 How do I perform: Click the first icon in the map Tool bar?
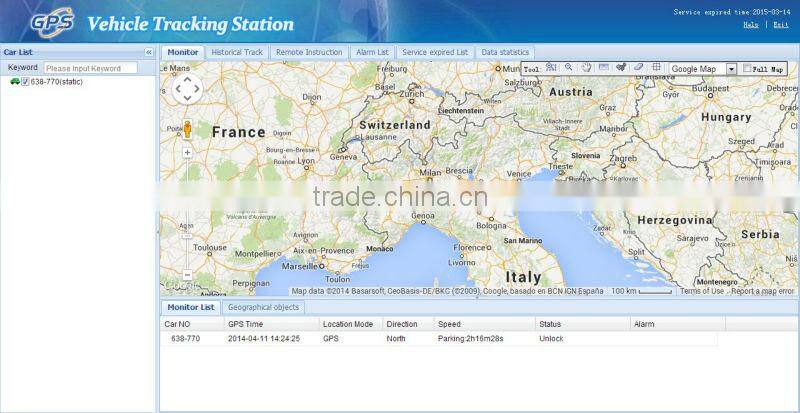pyautogui.click(x=551, y=68)
